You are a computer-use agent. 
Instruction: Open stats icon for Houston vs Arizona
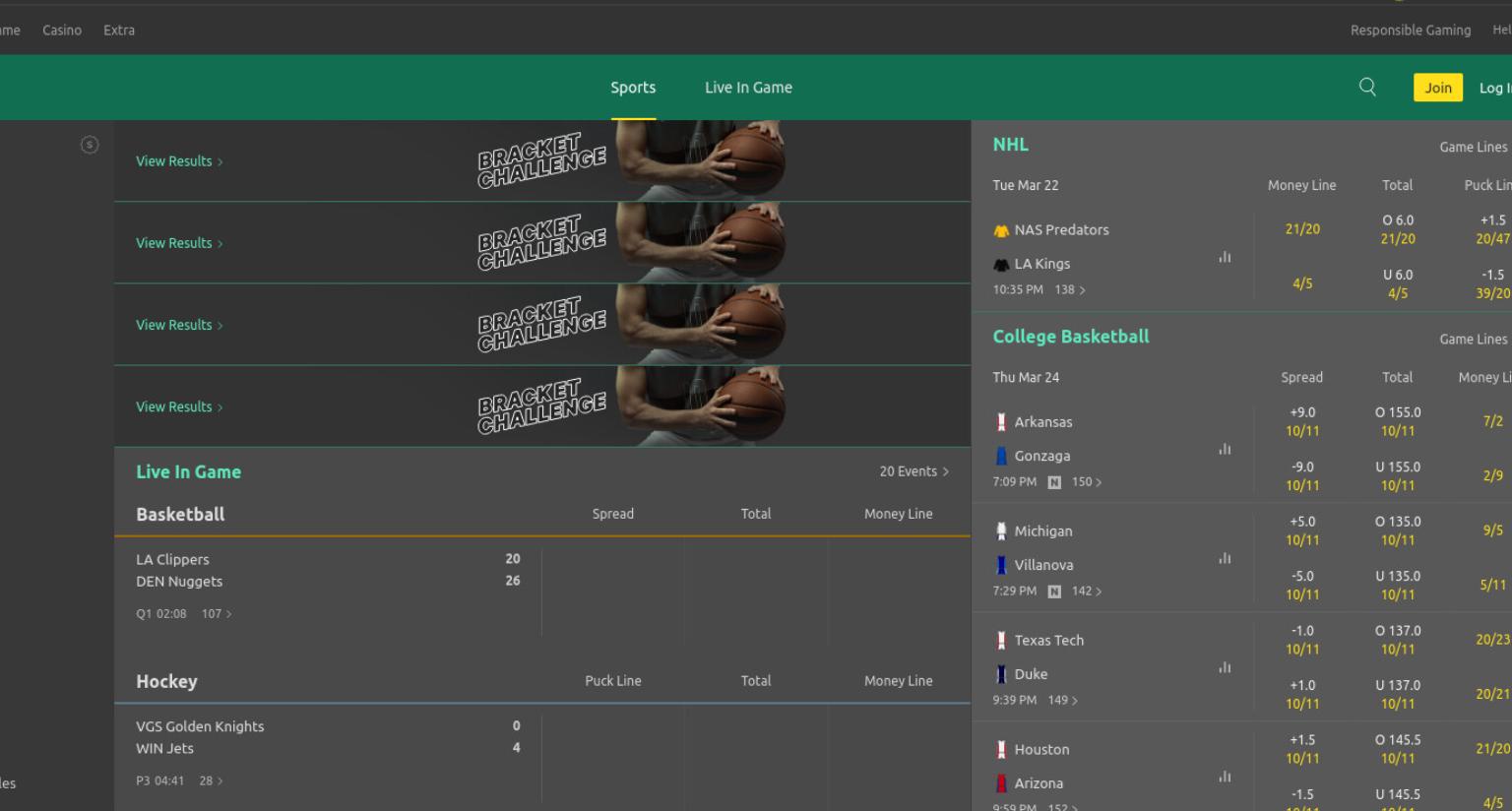[1225, 777]
